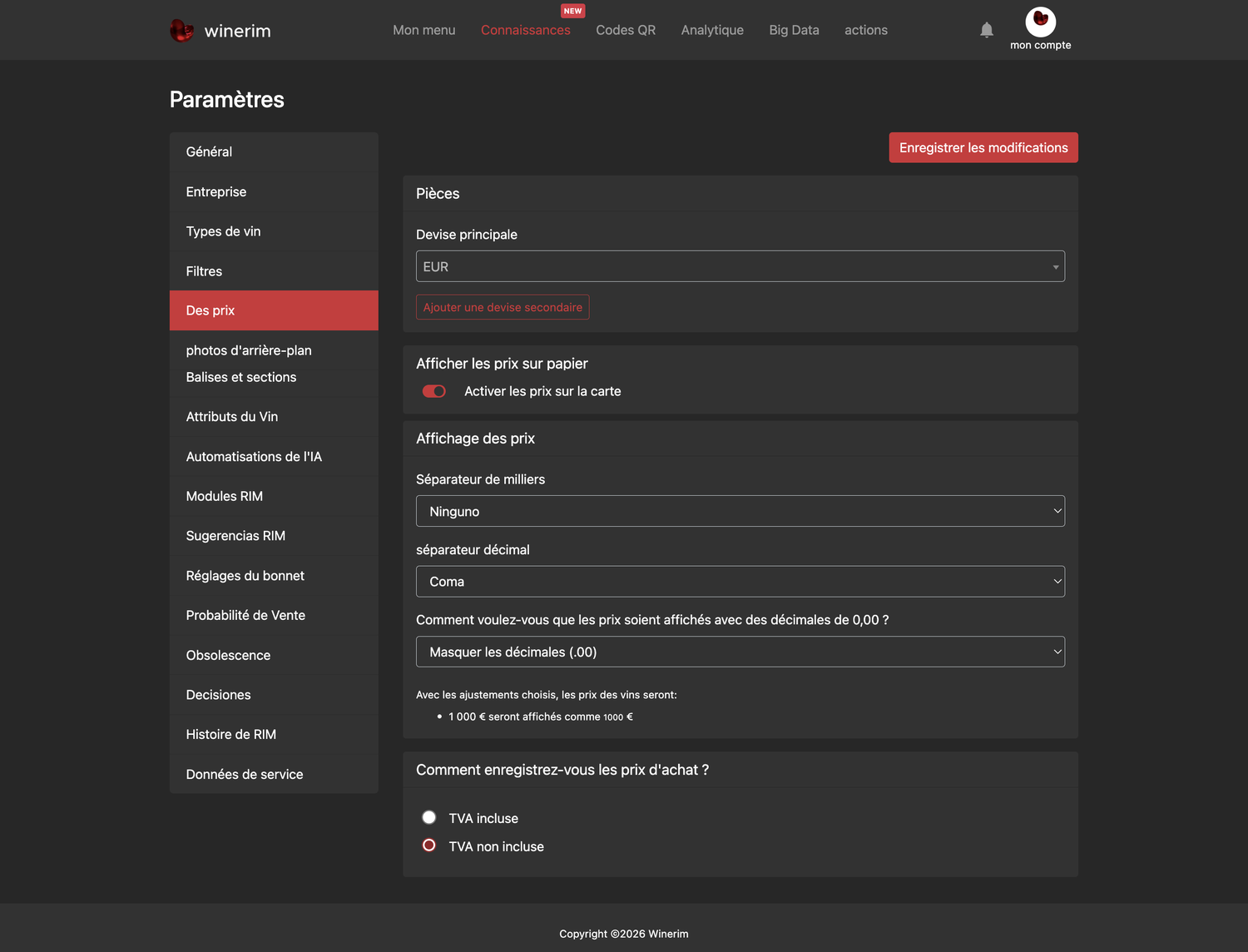This screenshot has height=952, width=1248.
Task: Click Ajouter une devise secondaire
Action: tap(503, 307)
